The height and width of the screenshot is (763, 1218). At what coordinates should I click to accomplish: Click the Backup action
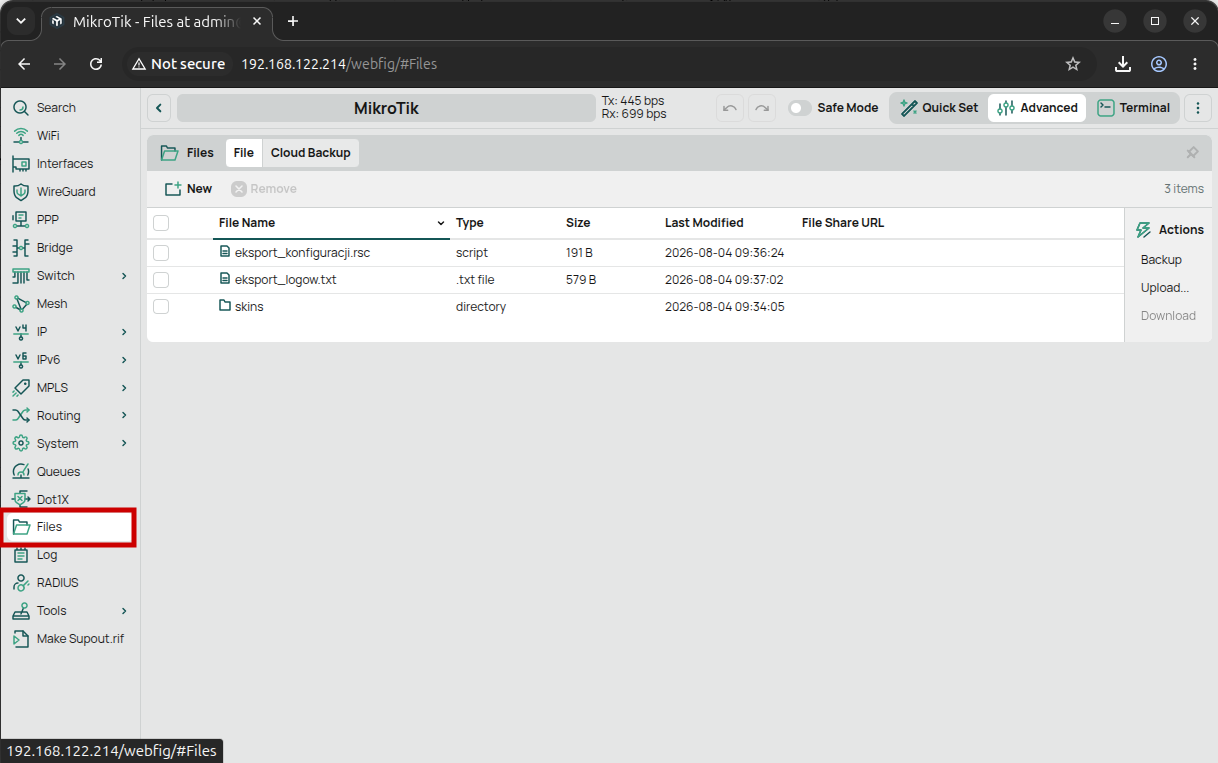pos(1161,260)
